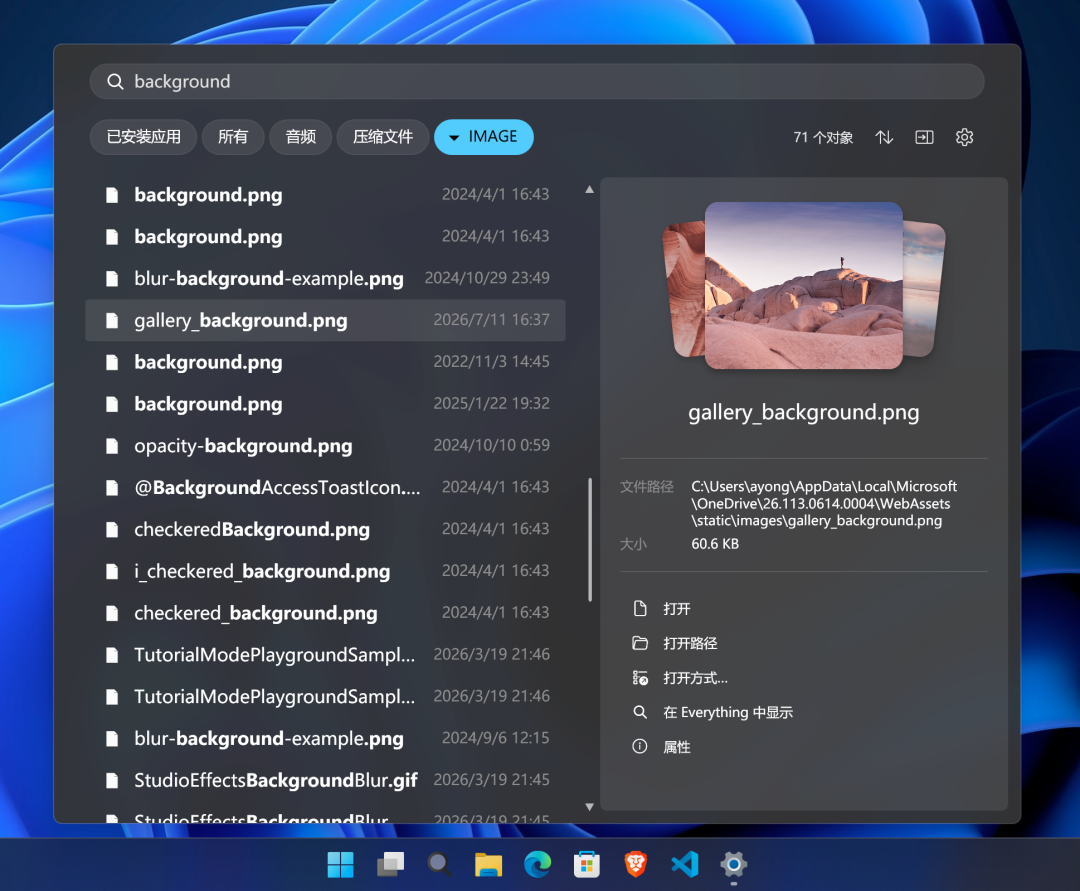Open settings via the gear icon in toolbar
Image resolution: width=1080 pixels, height=891 pixels.
[964, 137]
